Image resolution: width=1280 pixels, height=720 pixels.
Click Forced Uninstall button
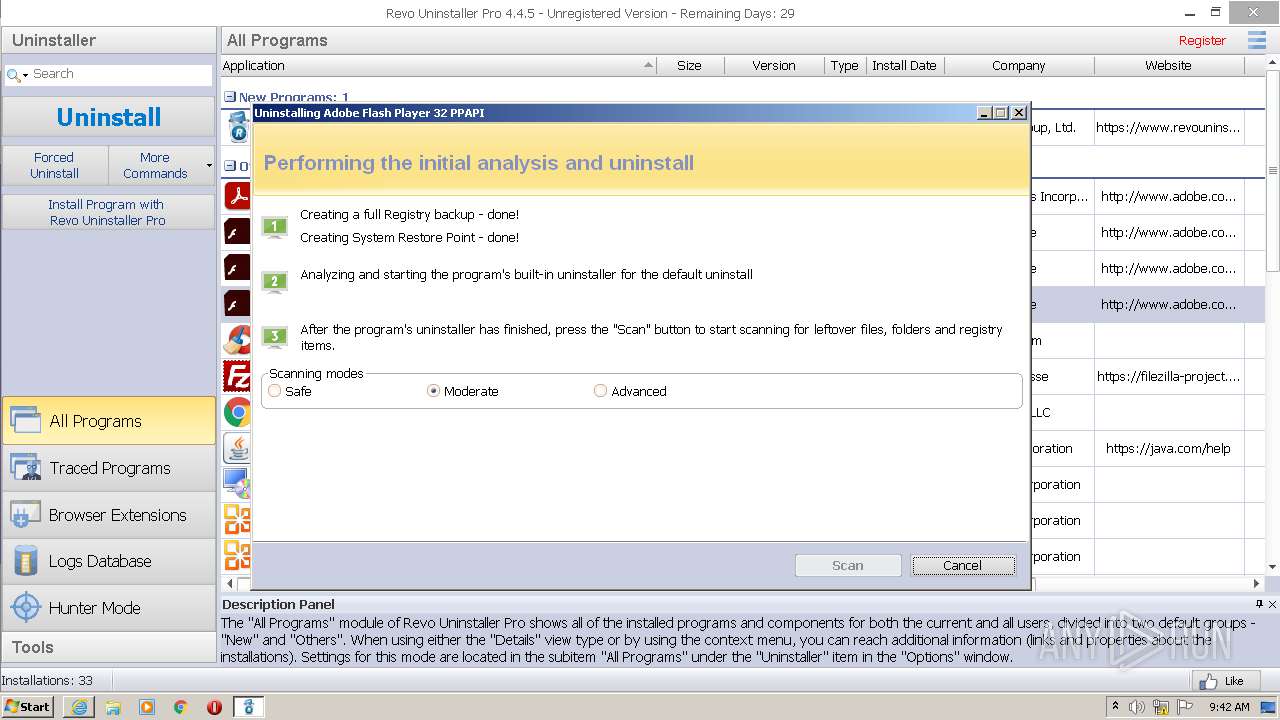coord(54,165)
